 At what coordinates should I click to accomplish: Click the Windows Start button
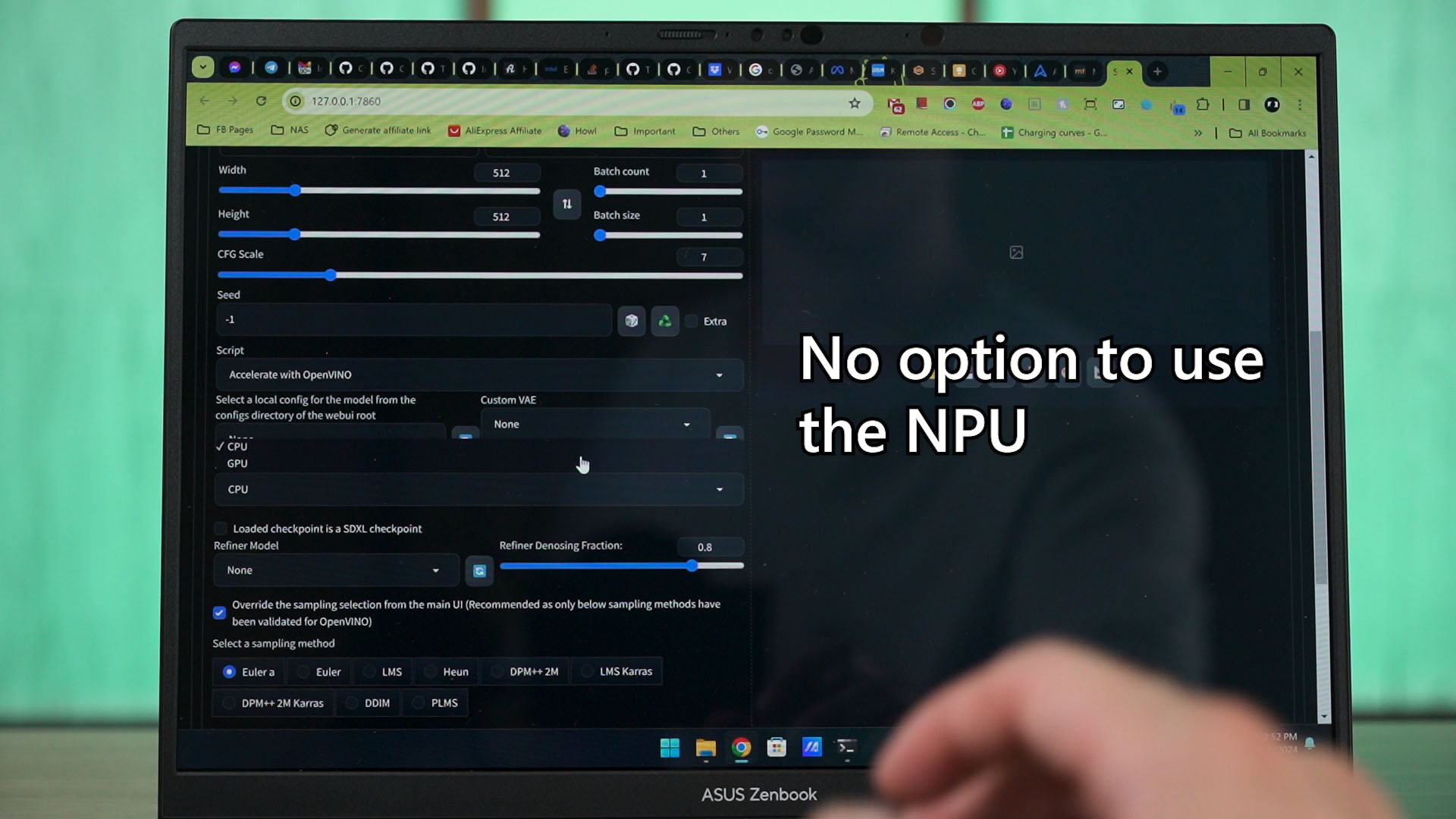pyautogui.click(x=670, y=748)
